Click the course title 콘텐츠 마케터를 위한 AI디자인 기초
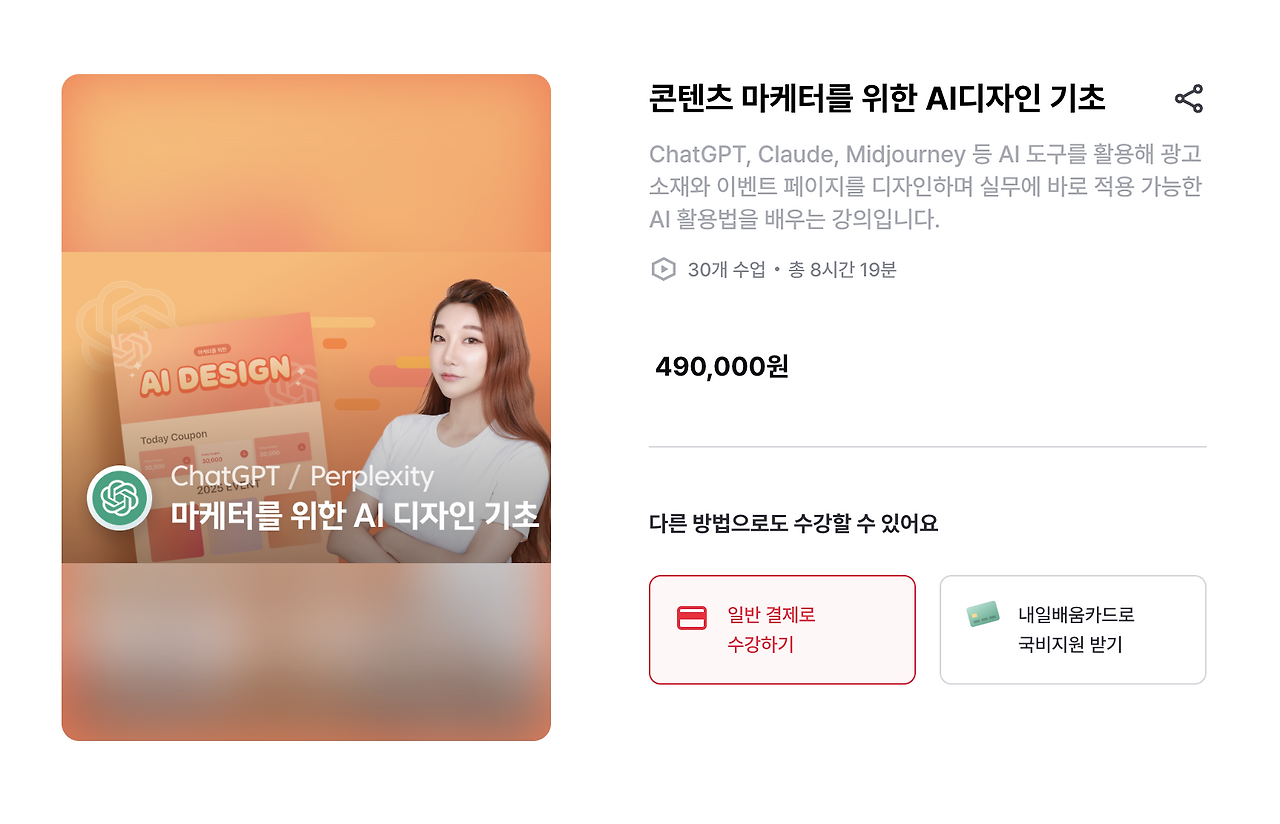 point(877,99)
